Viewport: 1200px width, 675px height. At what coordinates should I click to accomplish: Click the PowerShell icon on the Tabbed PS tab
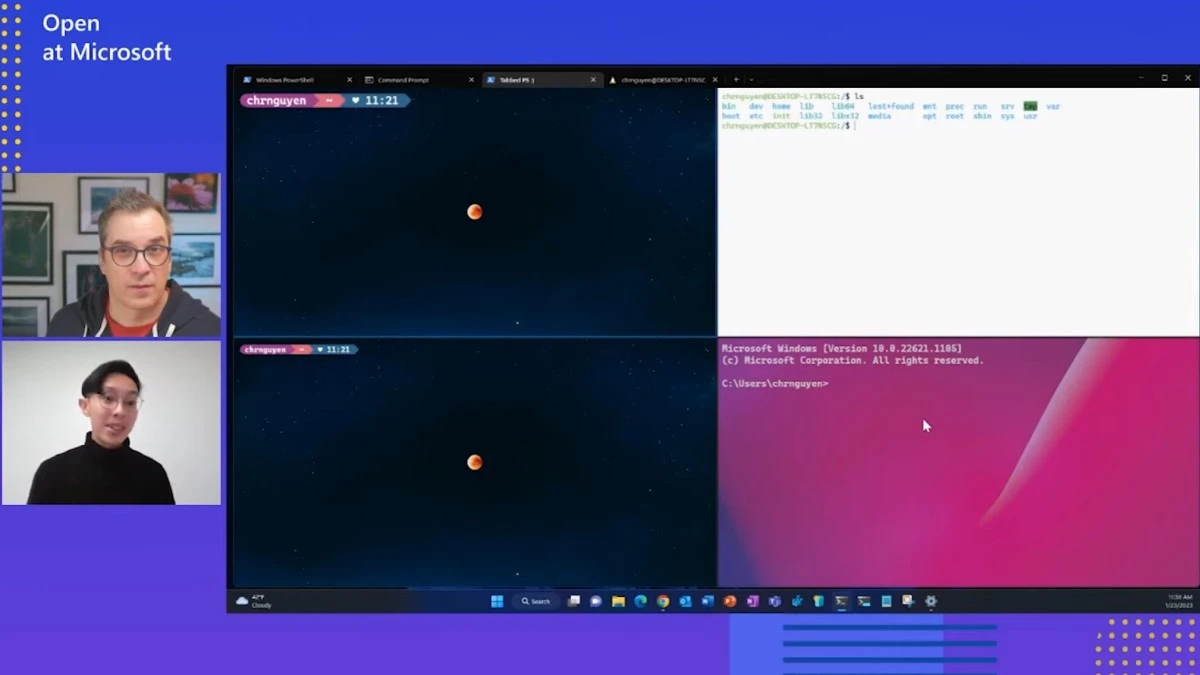click(x=492, y=79)
